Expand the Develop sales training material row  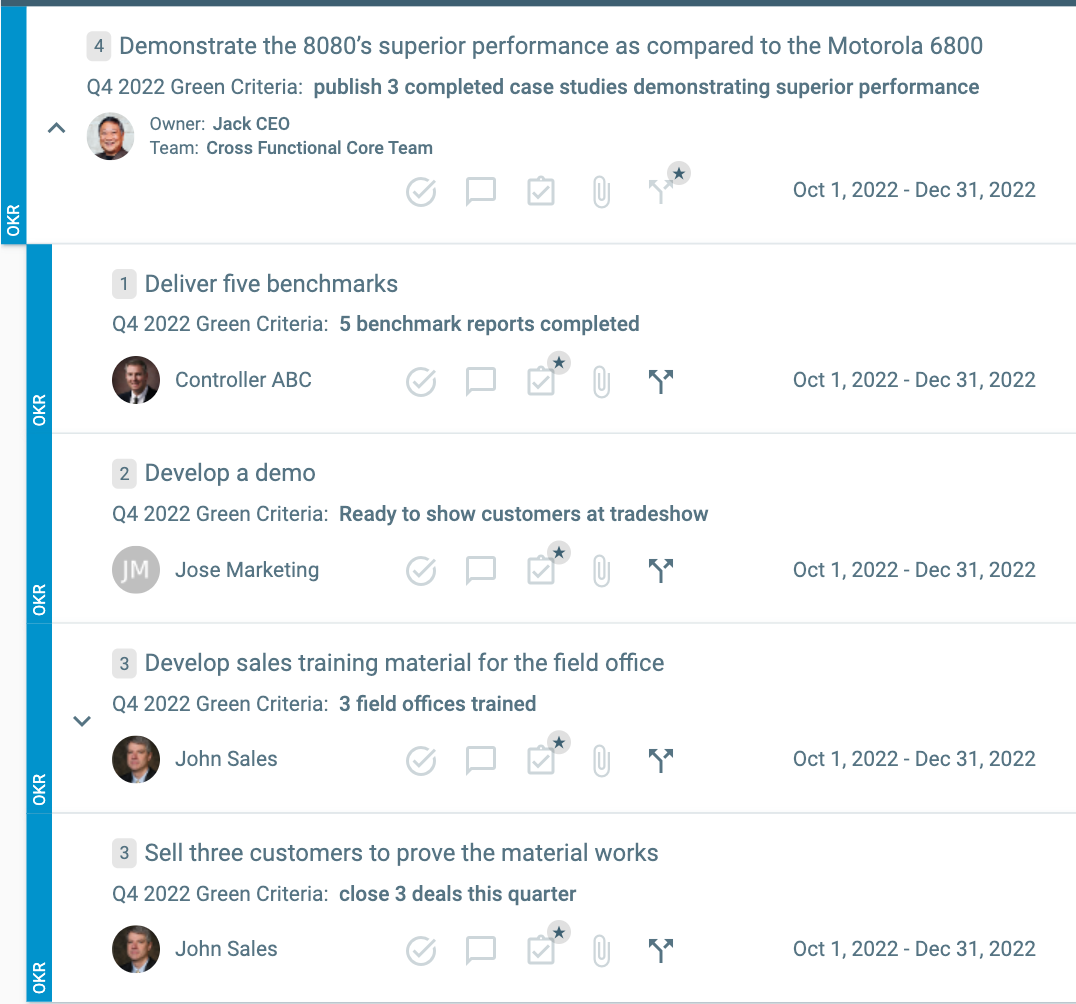click(82, 721)
